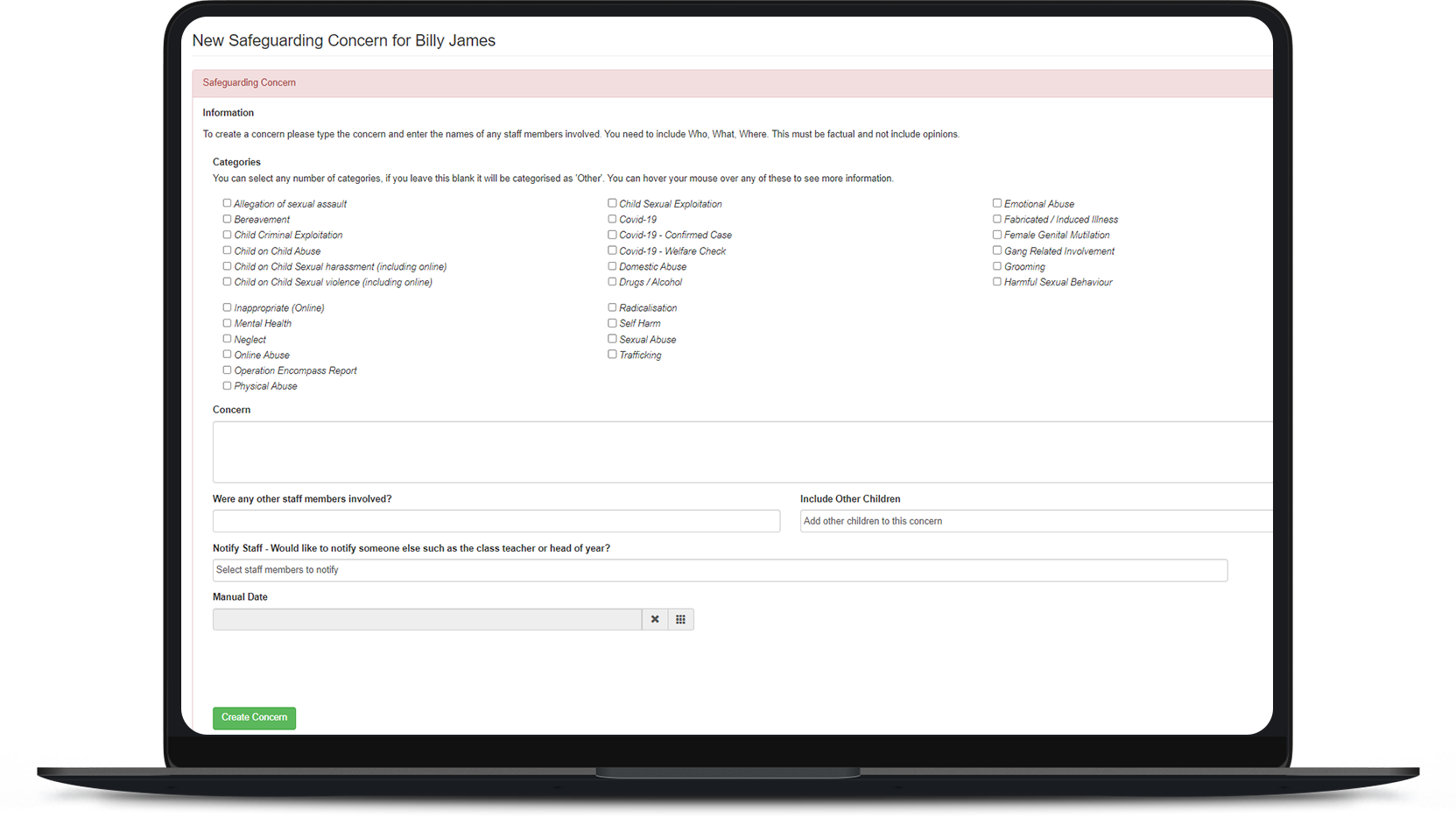Select the Domestic Abuse checkbox

point(612,266)
